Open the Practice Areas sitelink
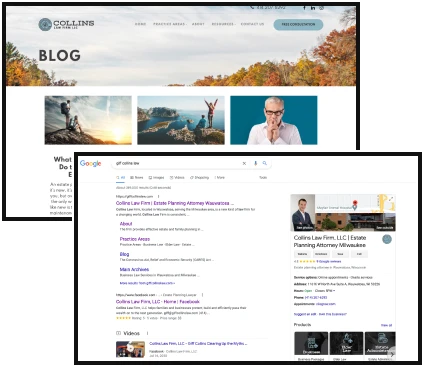This screenshot has height=367, width=424. (x=135, y=239)
